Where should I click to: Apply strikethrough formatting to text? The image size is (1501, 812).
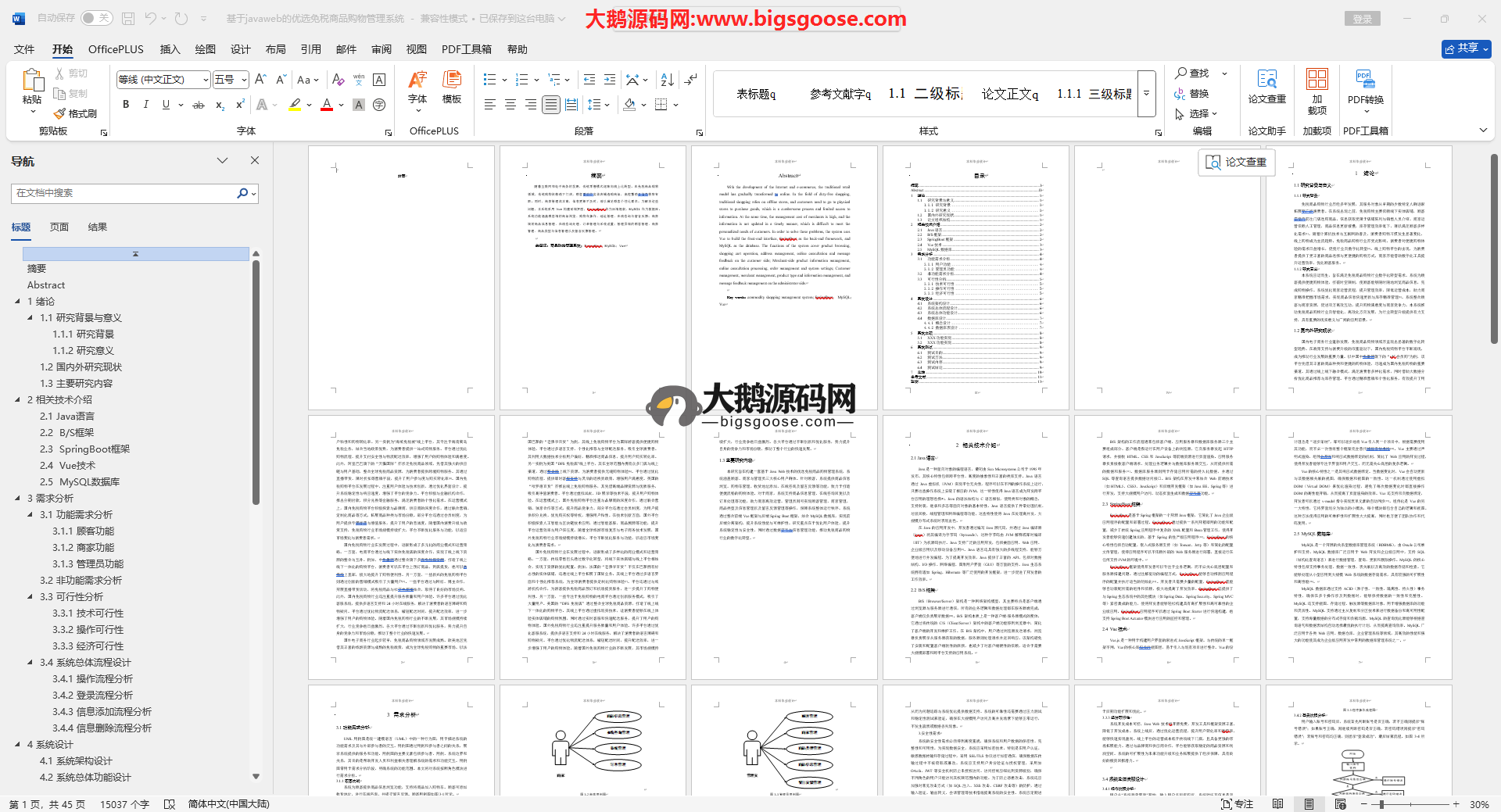[199, 105]
